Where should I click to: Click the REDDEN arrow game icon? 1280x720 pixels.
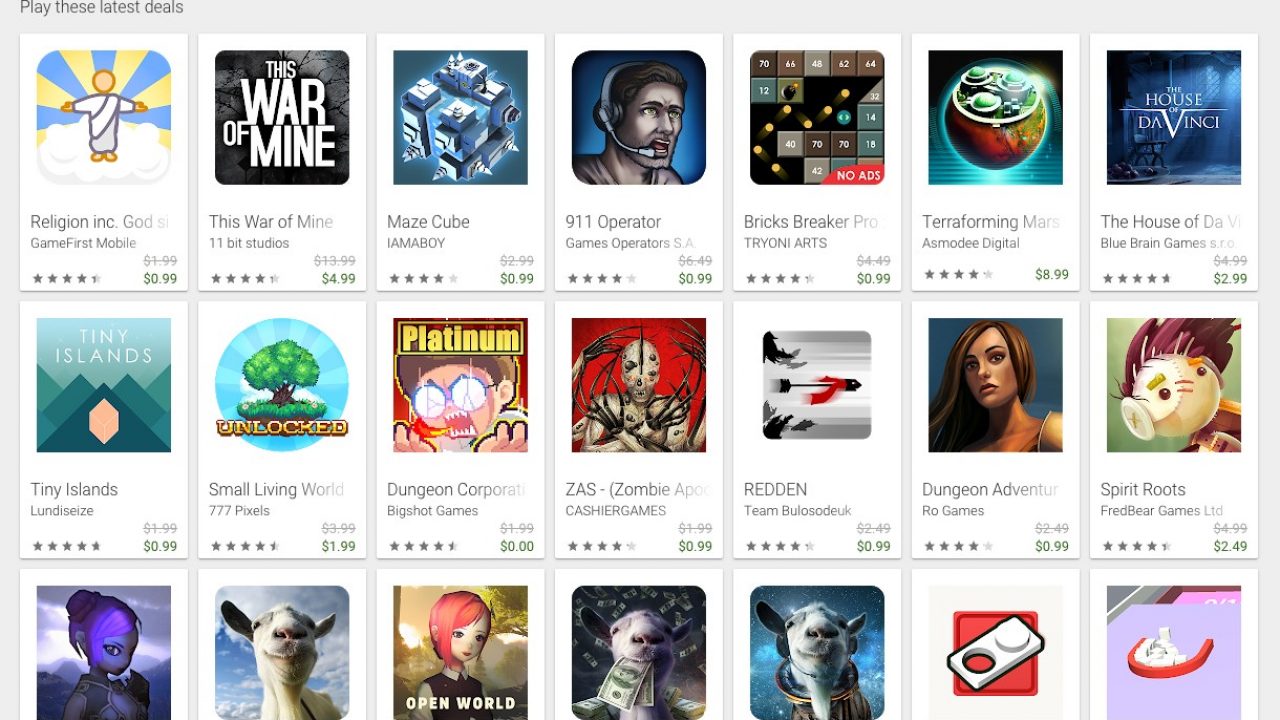[817, 385]
